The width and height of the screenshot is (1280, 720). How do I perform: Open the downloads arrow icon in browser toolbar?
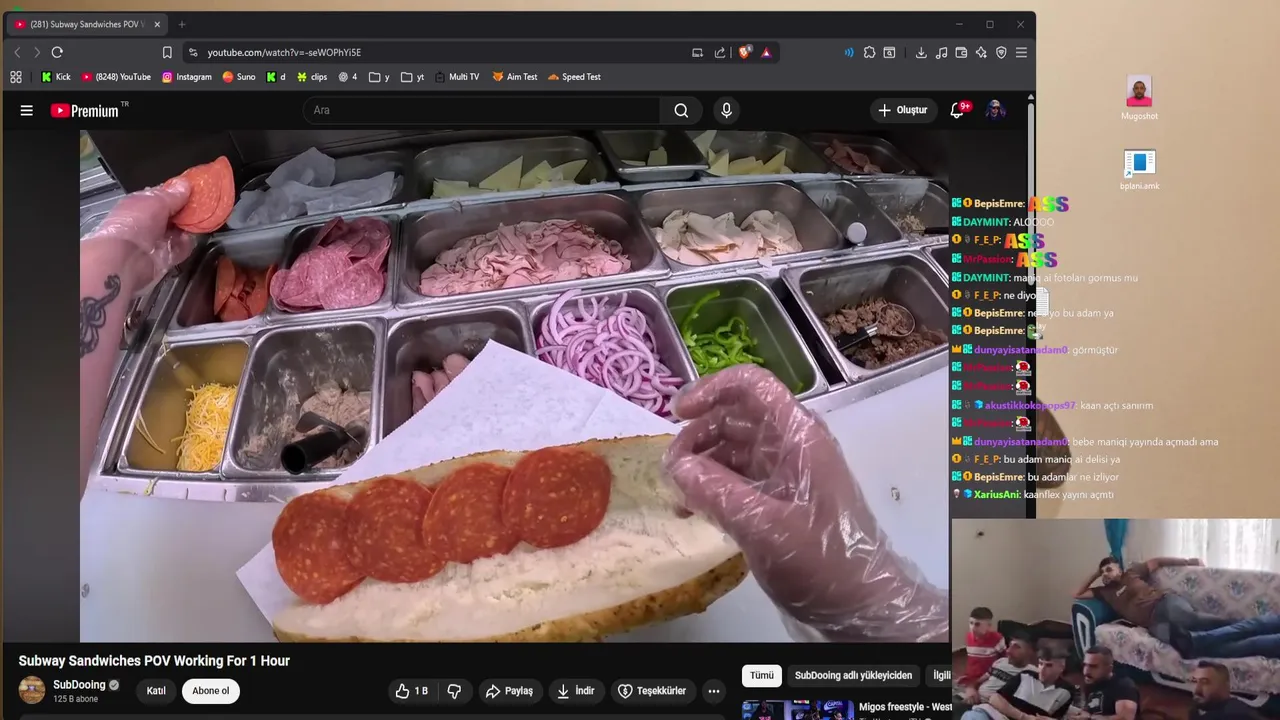pyautogui.click(x=921, y=52)
